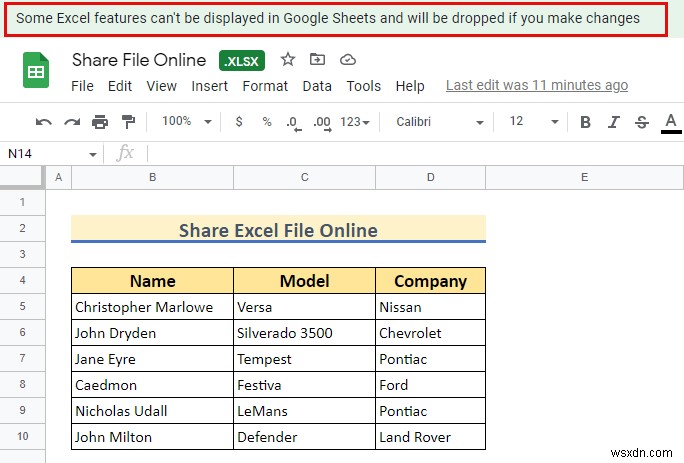
Task: Select column B header
Action: click(152, 177)
